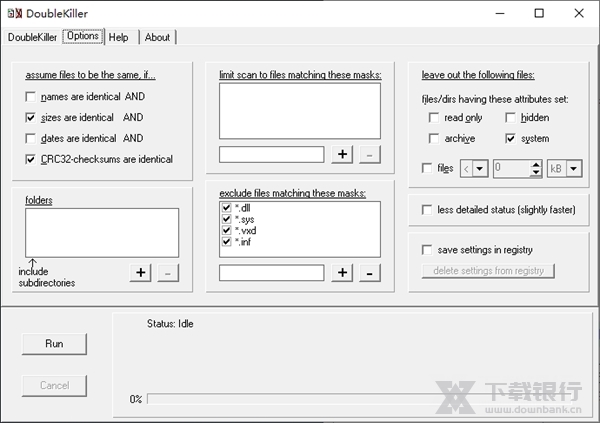600x423 pixels.
Task: Open the About tab
Action: [x=157, y=37]
